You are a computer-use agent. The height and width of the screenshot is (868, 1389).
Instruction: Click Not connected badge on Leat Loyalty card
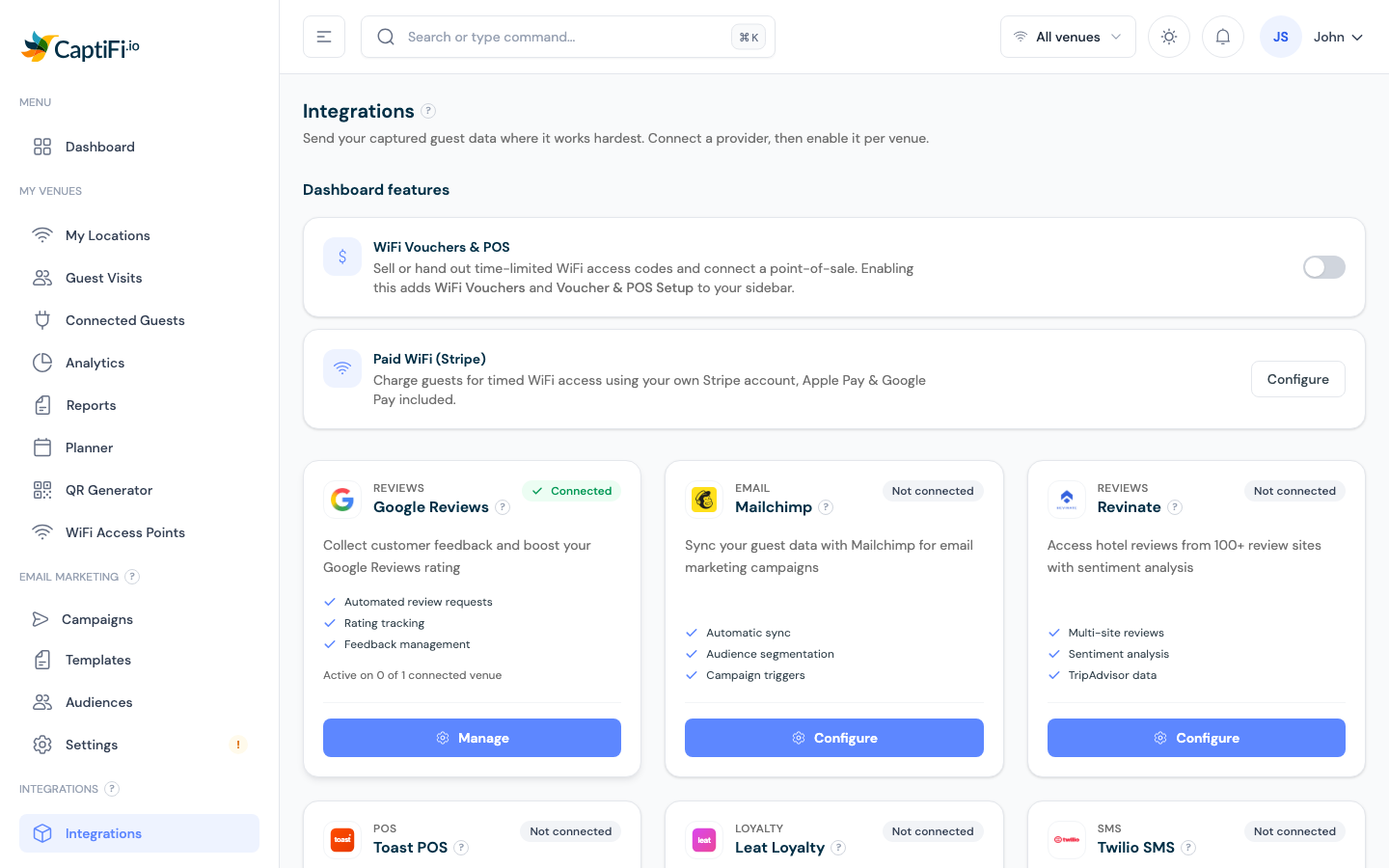(x=933, y=831)
